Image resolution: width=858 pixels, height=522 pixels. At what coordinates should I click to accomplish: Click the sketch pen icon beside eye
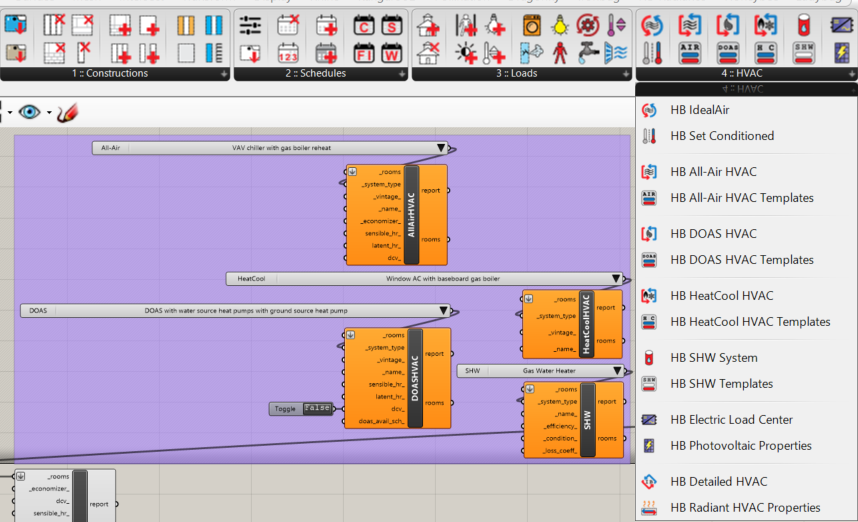pyautogui.click(x=67, y=112)
